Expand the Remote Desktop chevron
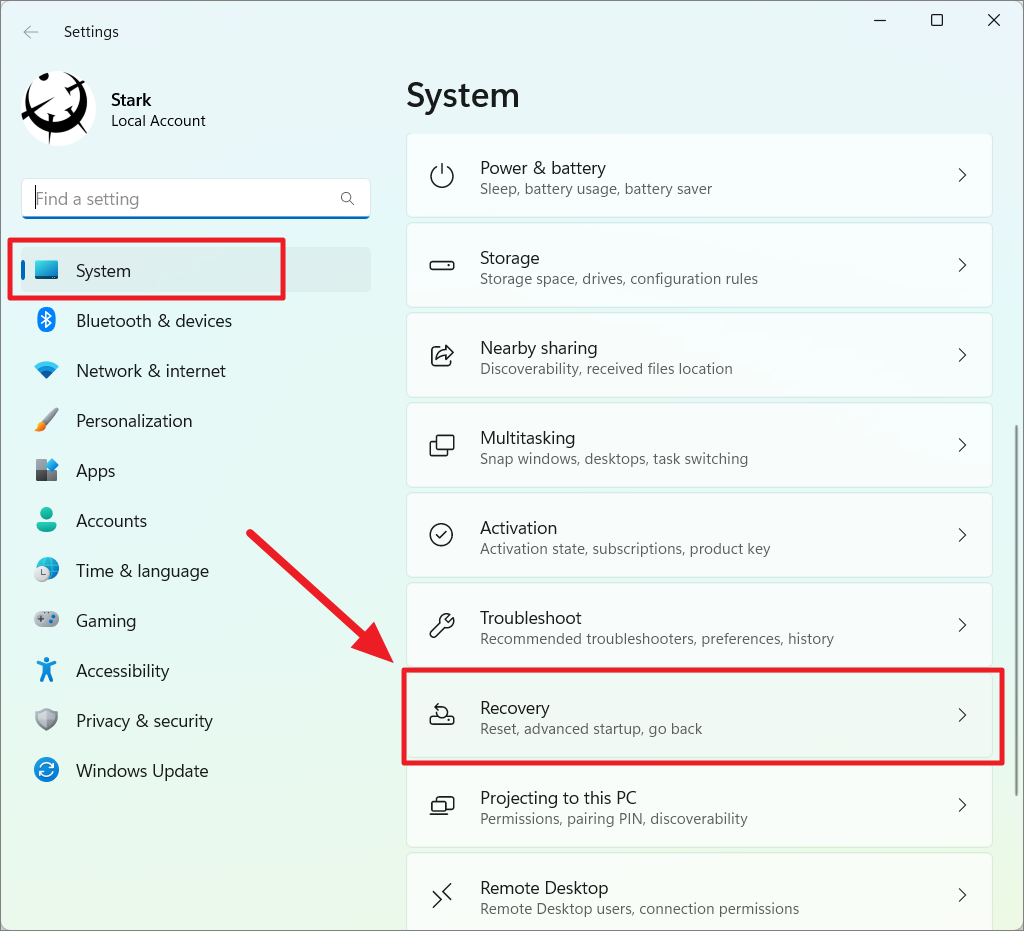Screen dimensions: 1024x931 pos(962,896)
